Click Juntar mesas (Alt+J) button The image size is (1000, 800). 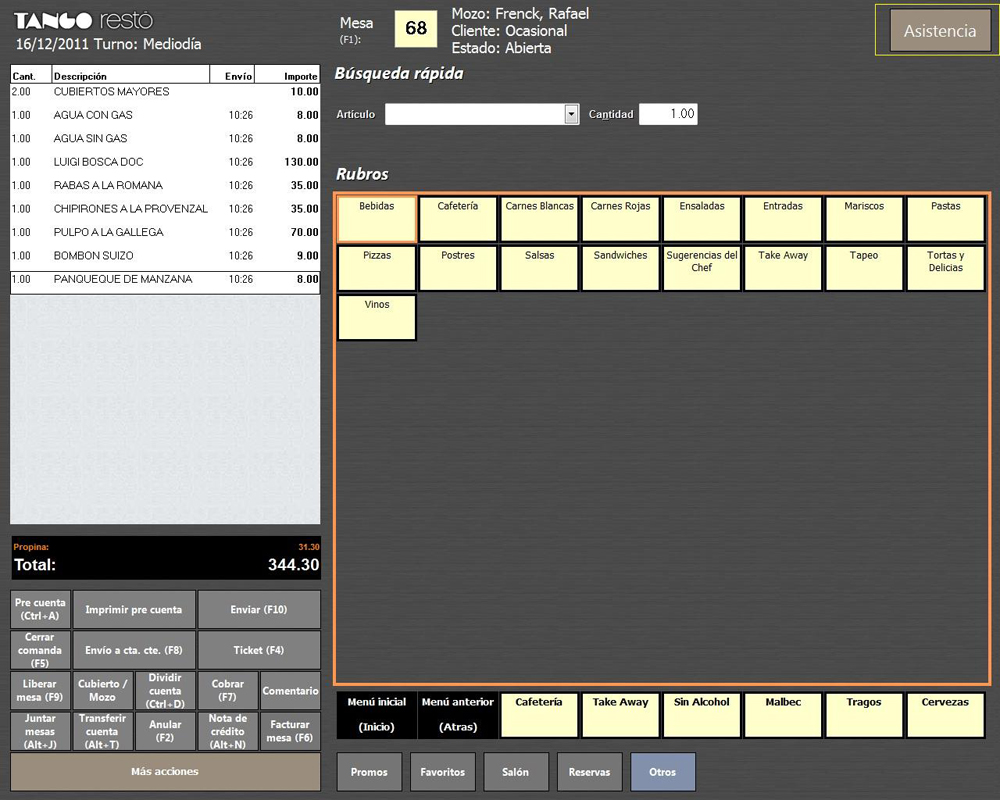[40, 731]
